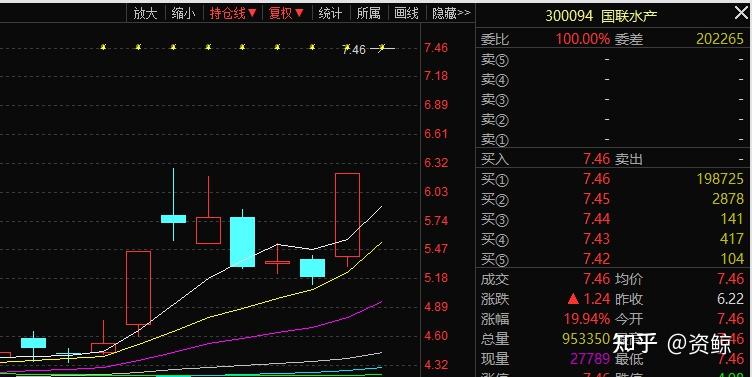
Task: Click the 7.46 price axis label
Action: pos(436,48)
